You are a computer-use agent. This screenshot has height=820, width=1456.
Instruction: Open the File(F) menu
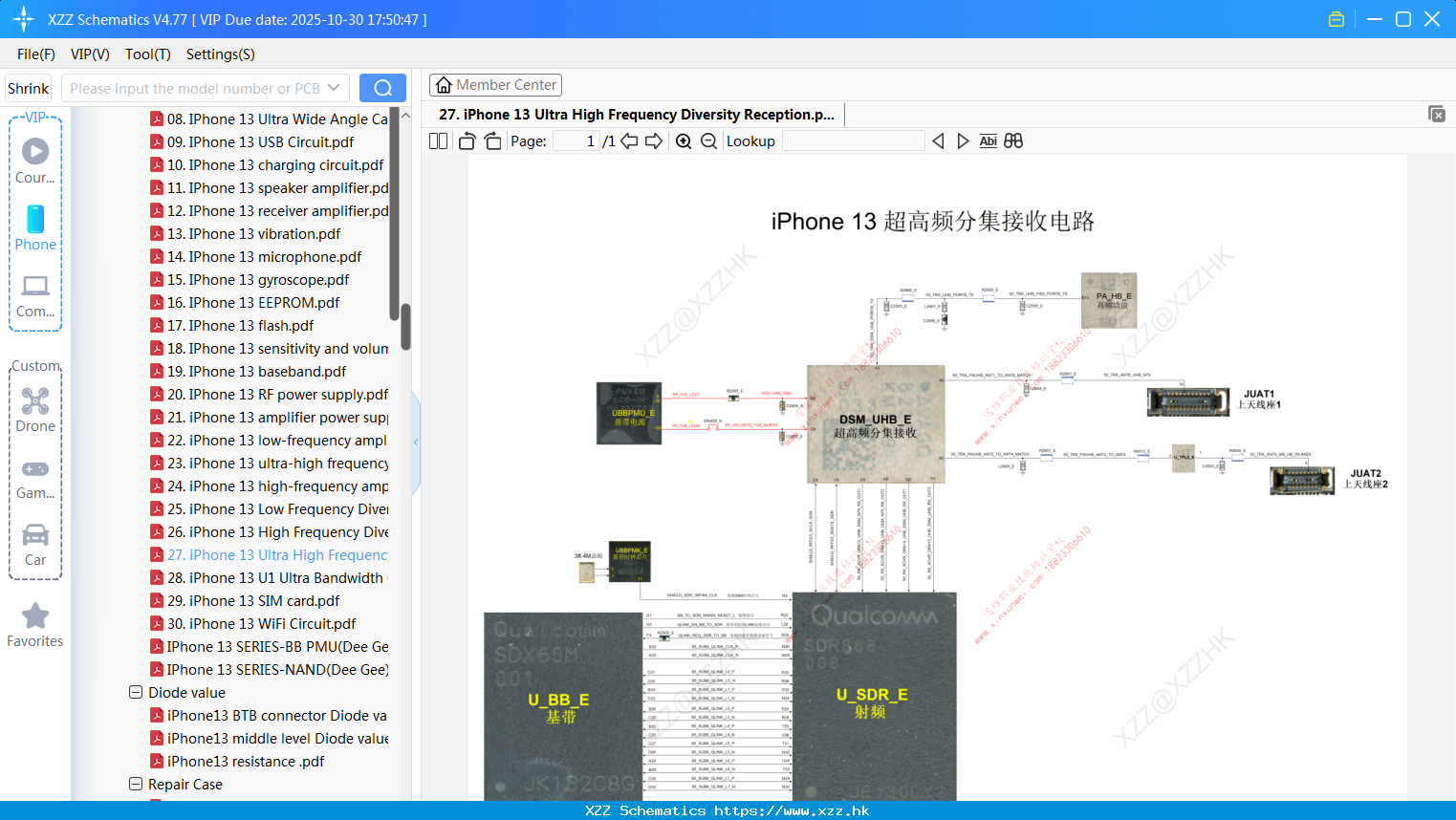click(36, 54)
